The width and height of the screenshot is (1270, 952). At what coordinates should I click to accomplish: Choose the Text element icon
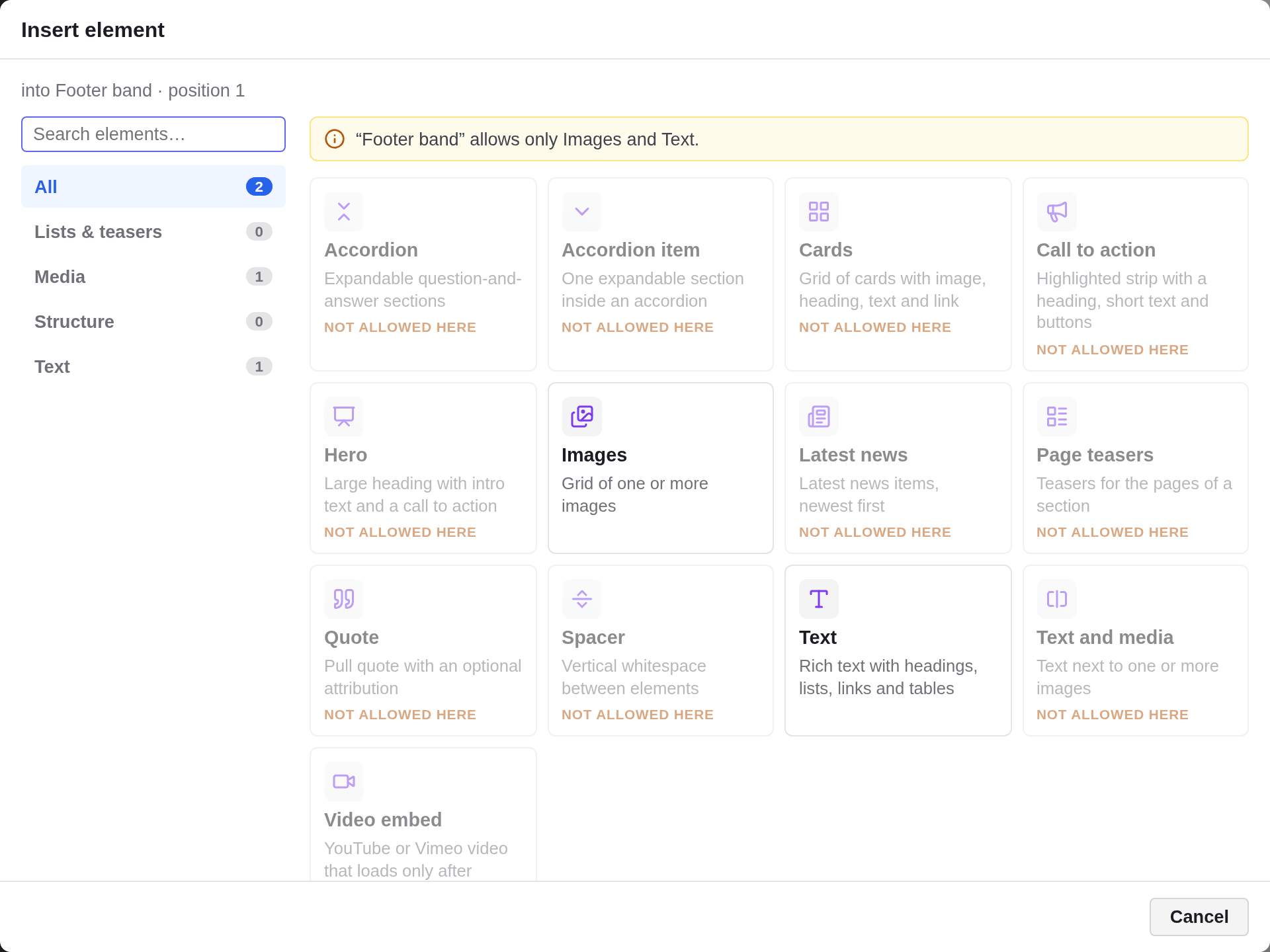pyautogui.click(x=818, y=599)
